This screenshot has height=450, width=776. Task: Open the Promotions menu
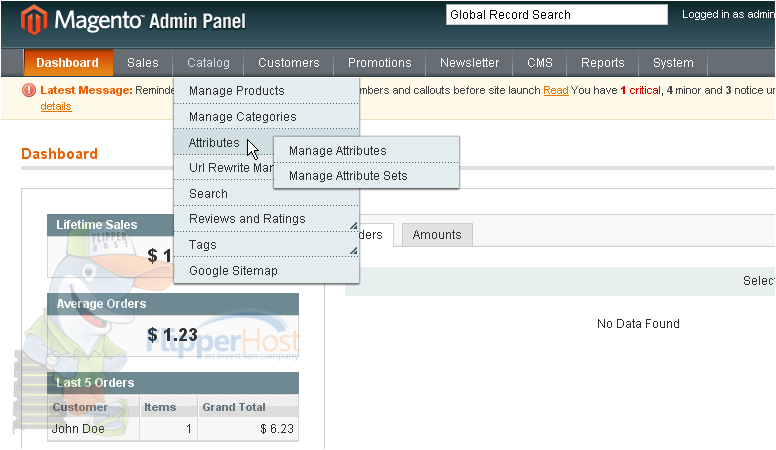pos(380,63)
